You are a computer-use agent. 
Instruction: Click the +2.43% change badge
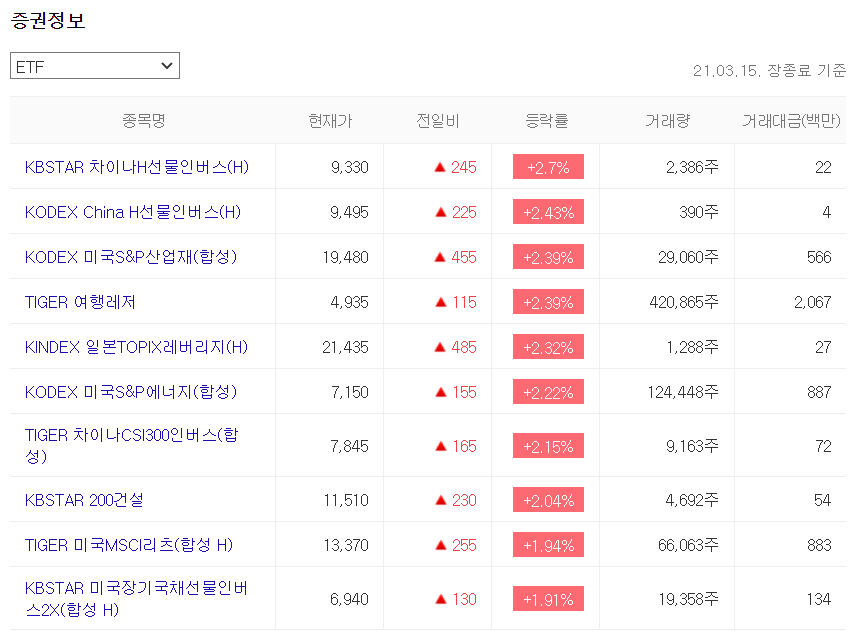tap(548, 212)
